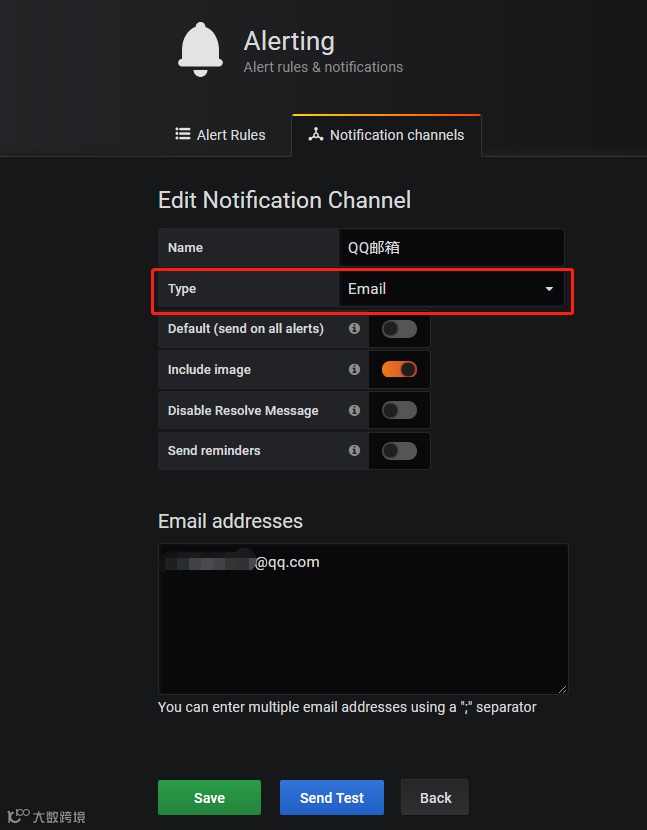Click the Edit Notification Channel heading

(x=284, y=200)
